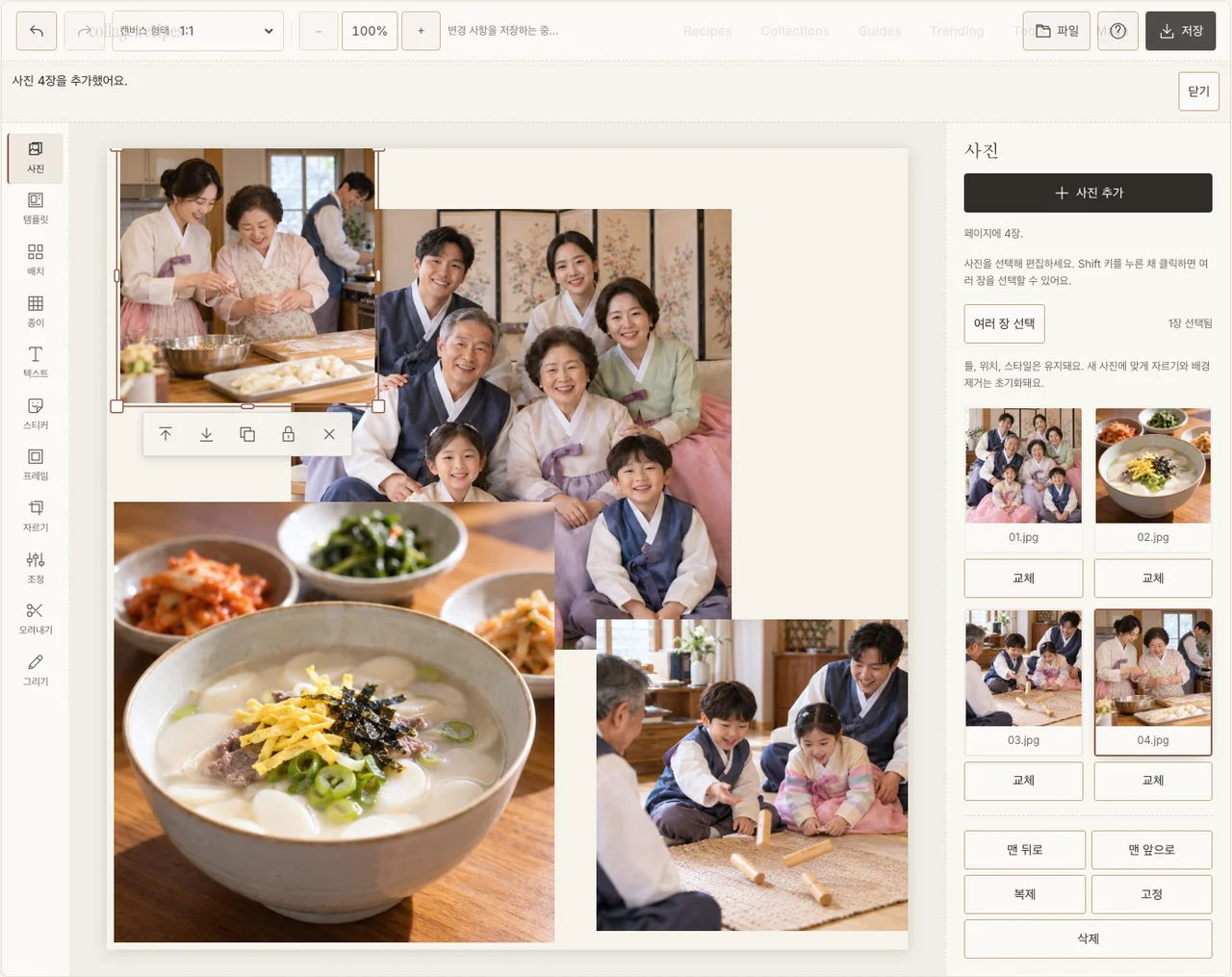Viewport: 1232px width, 977px height.
Task: Select the 오려내기 scissors cutout tool
Action: click(36, 619)
